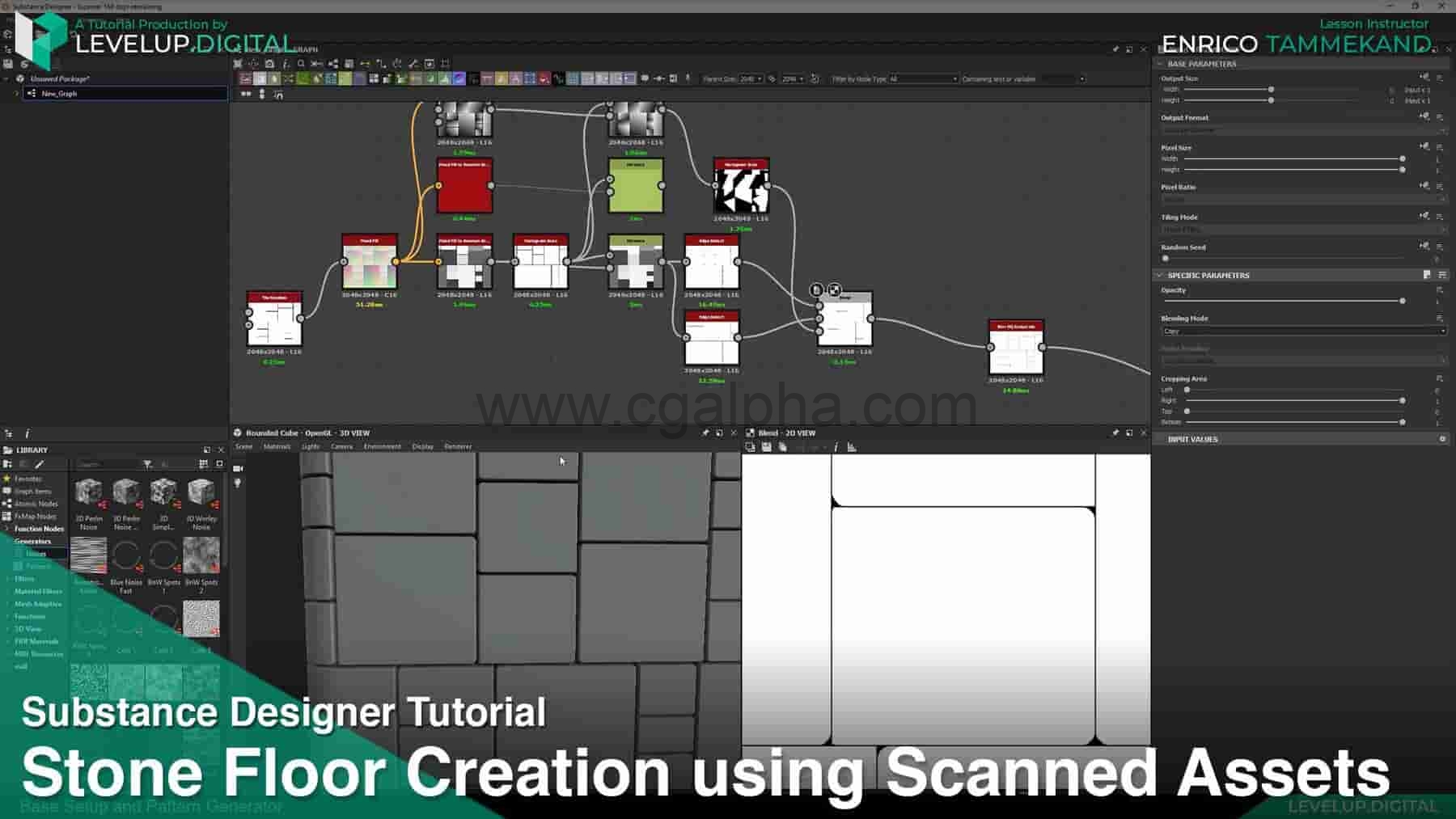Select the red Flood Fill to Random node
The image size is (1456, 819).
[465, 186]
